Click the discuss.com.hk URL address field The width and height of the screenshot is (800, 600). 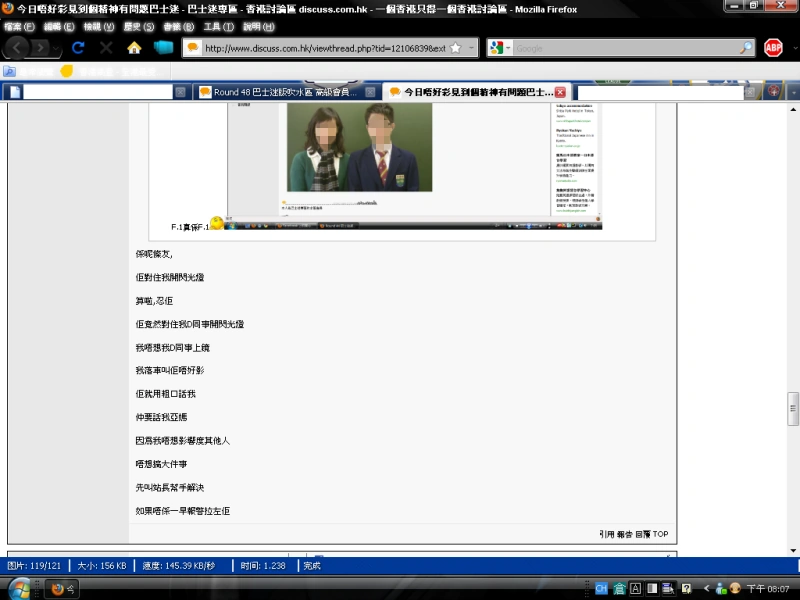pos(325,48)
